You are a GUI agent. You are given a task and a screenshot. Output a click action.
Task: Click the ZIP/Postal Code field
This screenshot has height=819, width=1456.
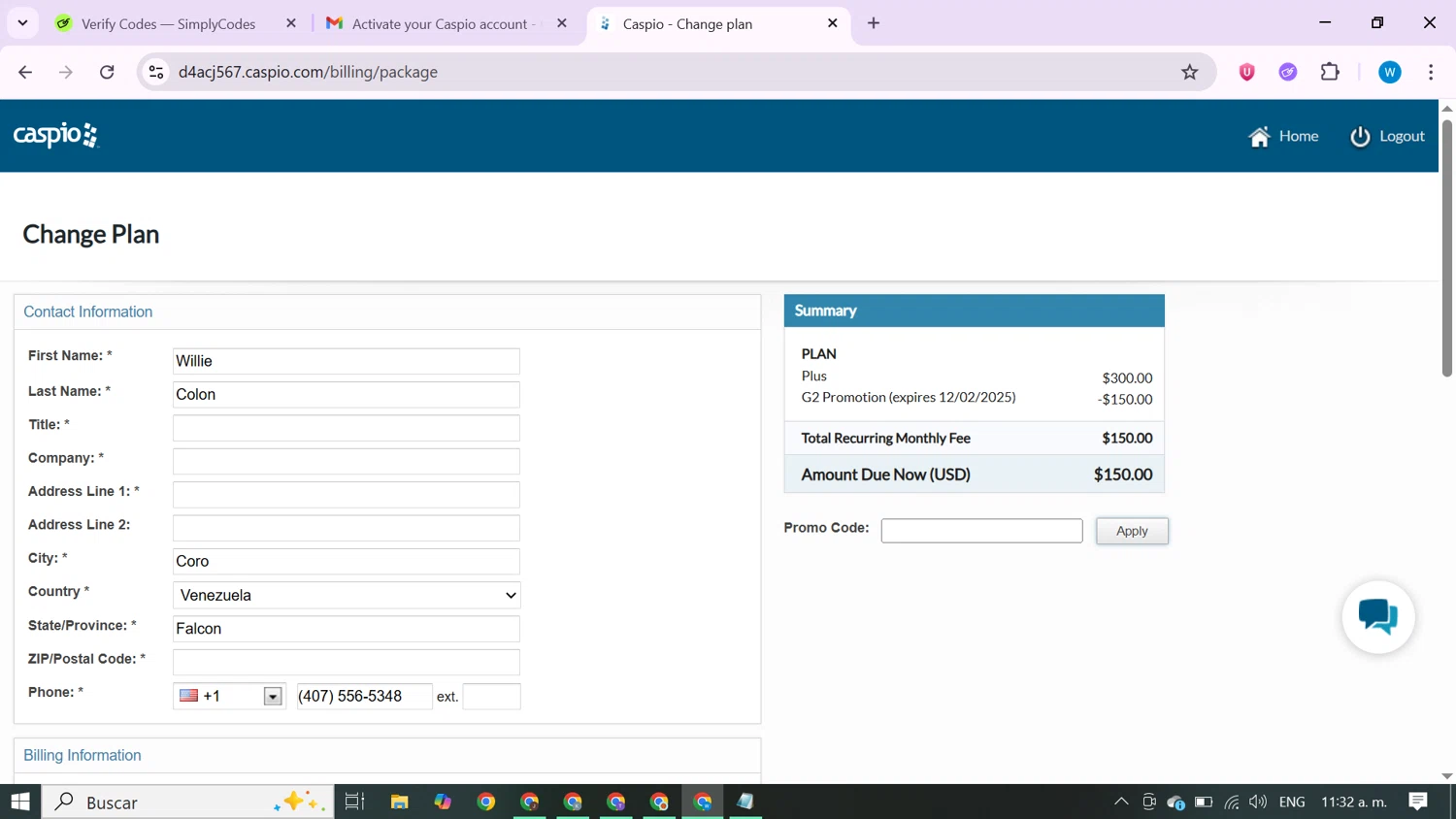pos(347,662)
